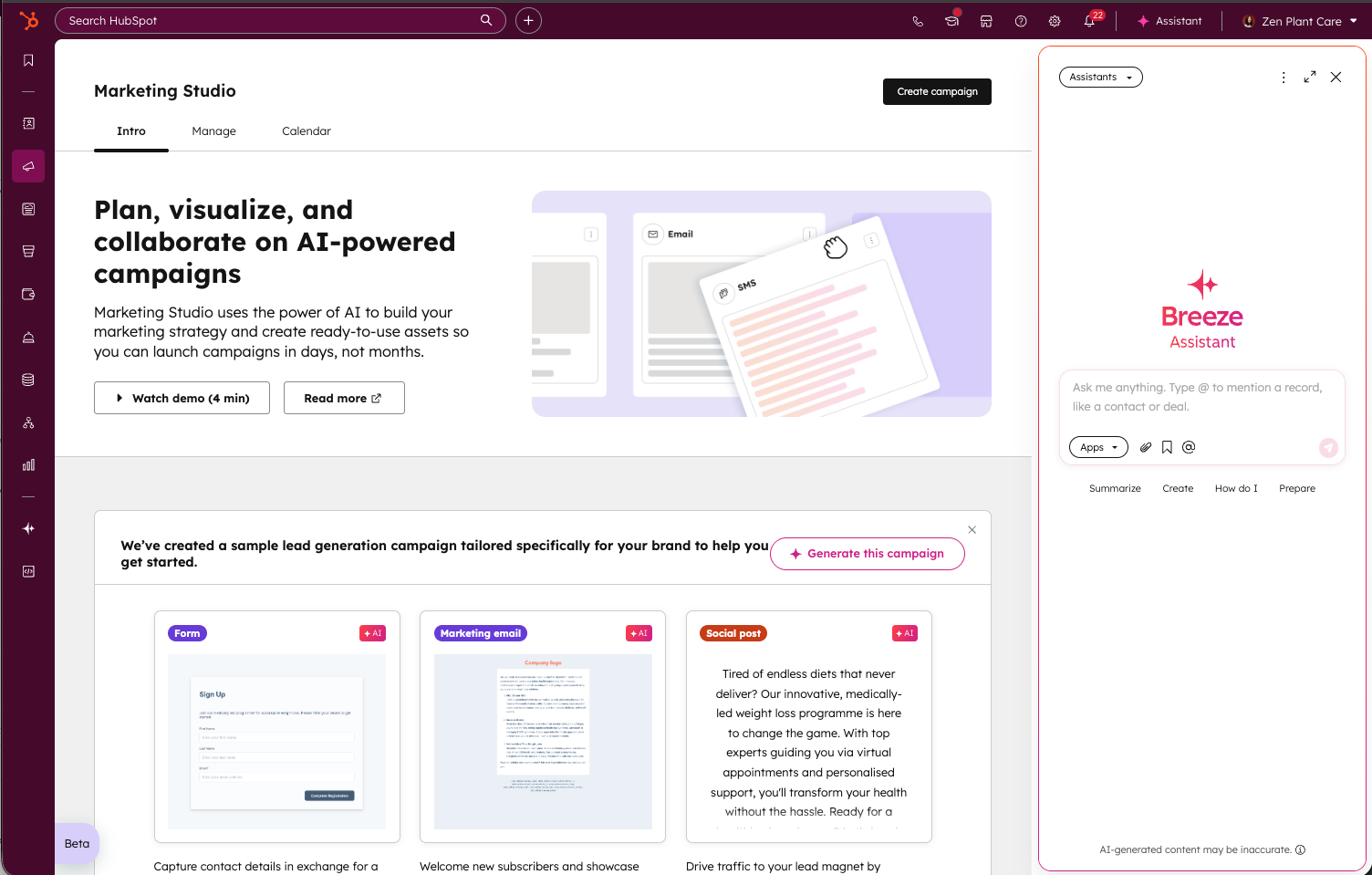Open the Sales storefront sidebar icon

click(28, 251)
